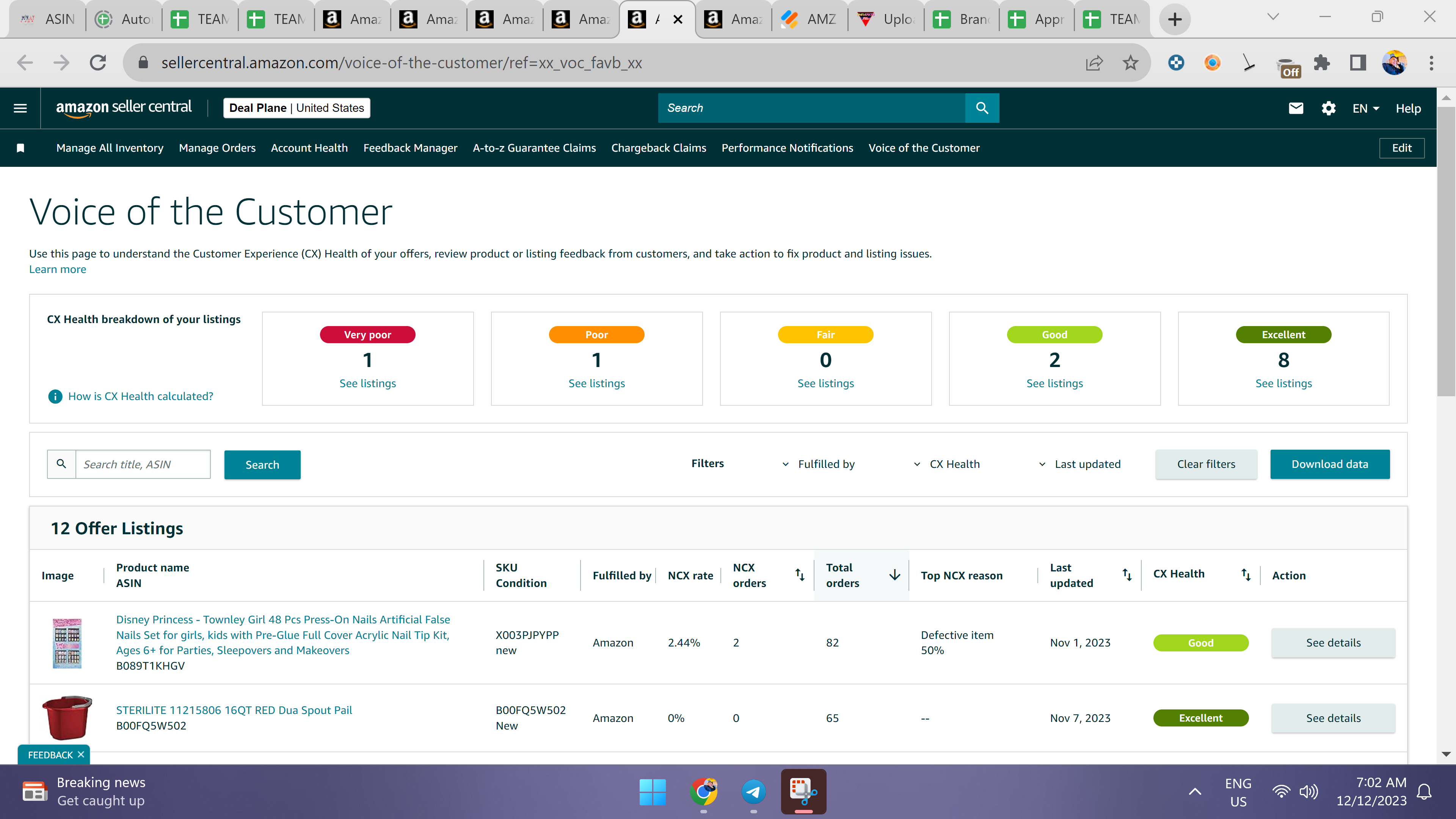Image resolution: width=1456 pixels, height=819 pixels.
Task: Click the magnifier icon in title search box
Action: (x=61, y=464)
